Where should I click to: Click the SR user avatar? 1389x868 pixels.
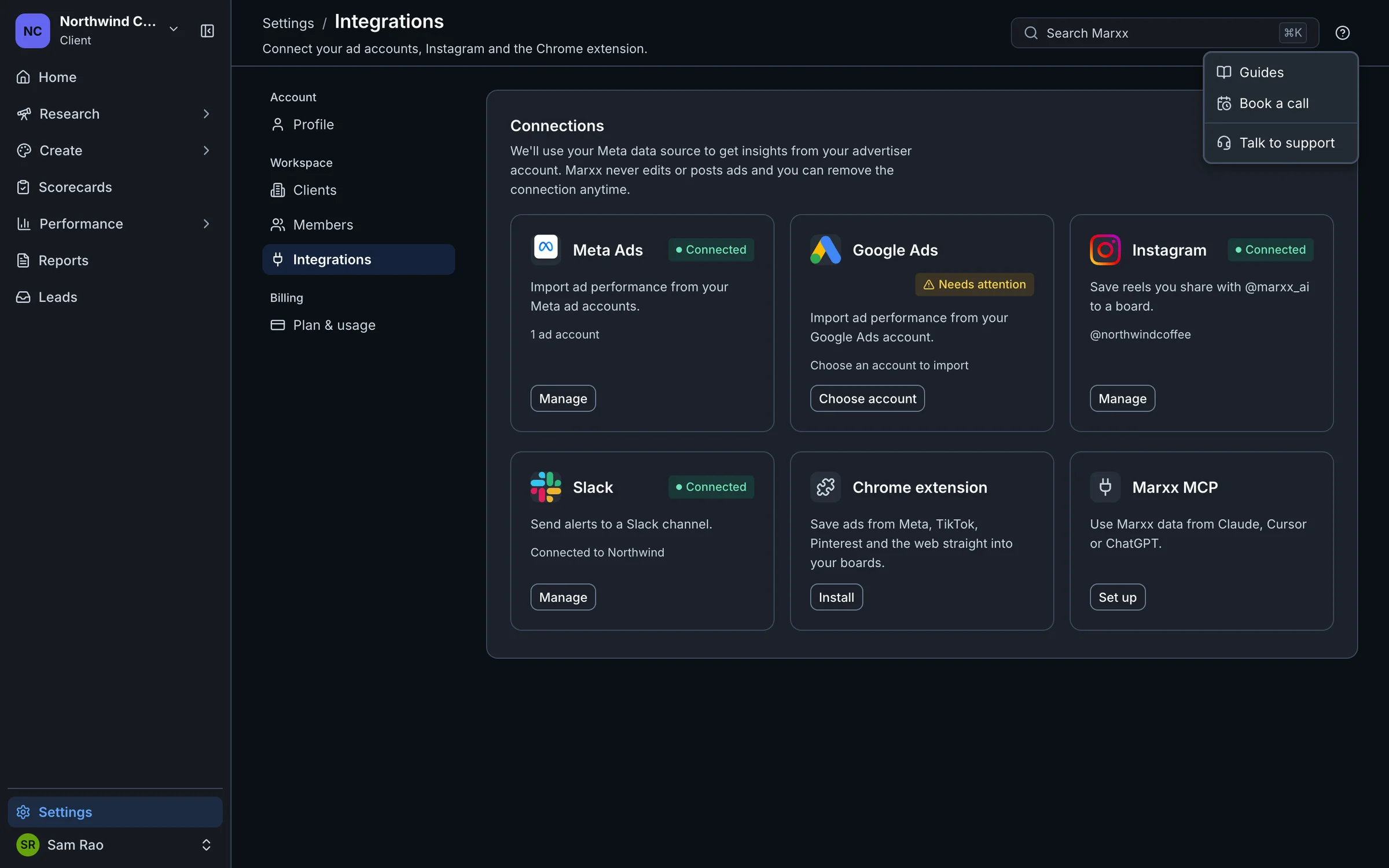(x=28, y=844)
